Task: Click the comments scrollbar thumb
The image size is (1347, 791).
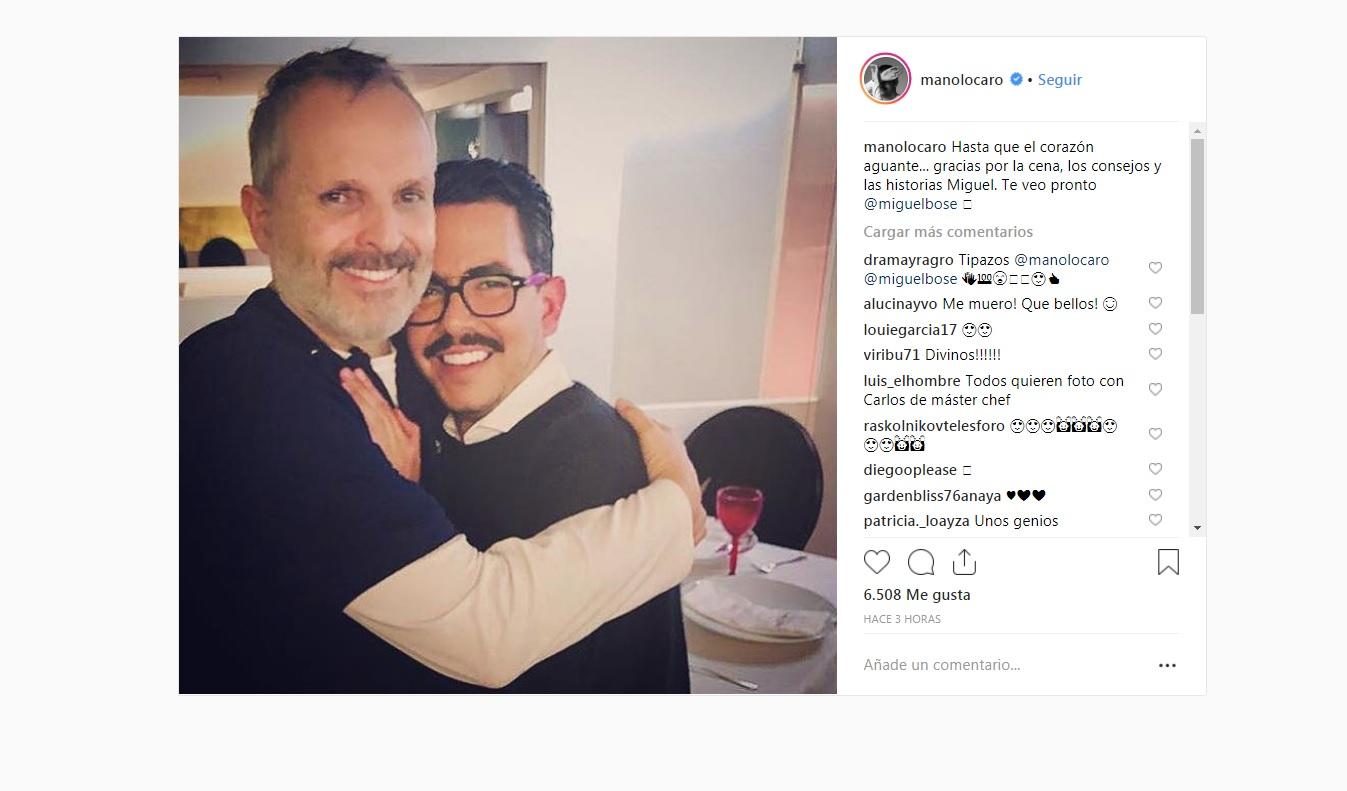Action: point(1197,226)
